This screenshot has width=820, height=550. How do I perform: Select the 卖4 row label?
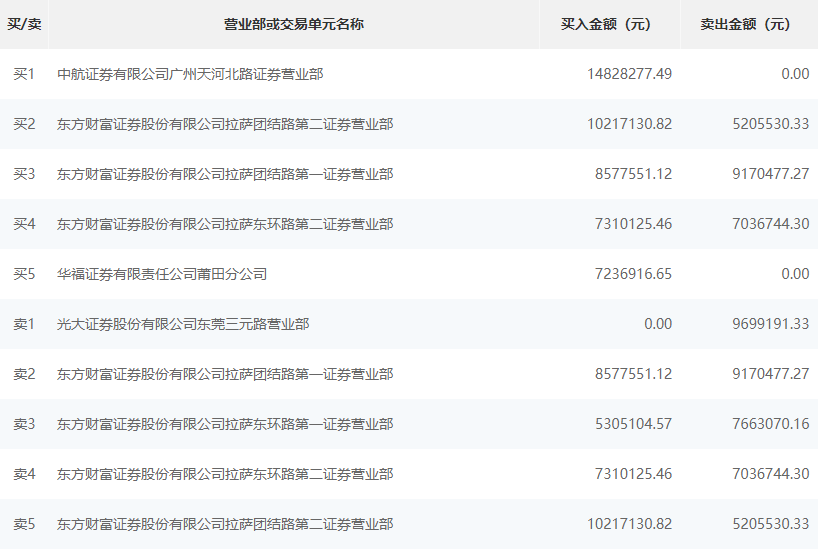click(x=24, y=474)
